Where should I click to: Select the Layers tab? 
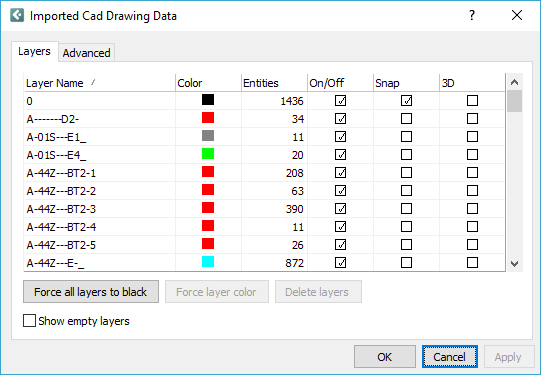click(35, 51)
